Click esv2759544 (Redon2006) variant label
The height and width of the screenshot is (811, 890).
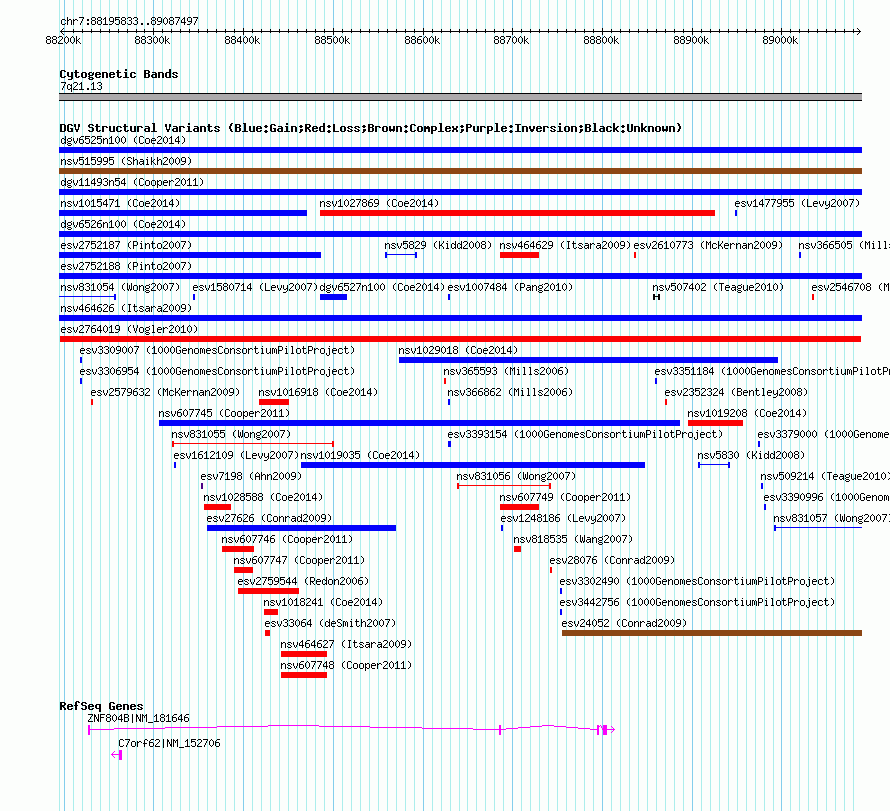click(x=303, y=581)
